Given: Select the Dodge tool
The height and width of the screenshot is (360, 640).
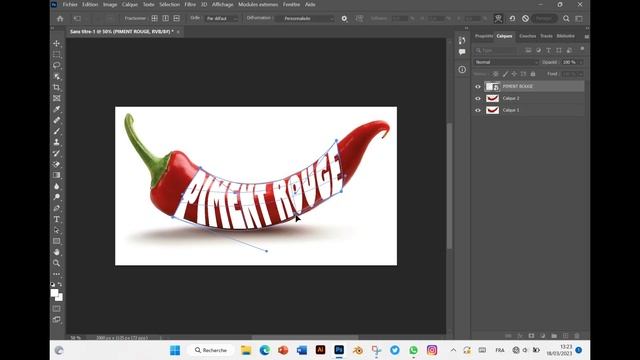Looking at the screenshot, I should coord(57,197).
